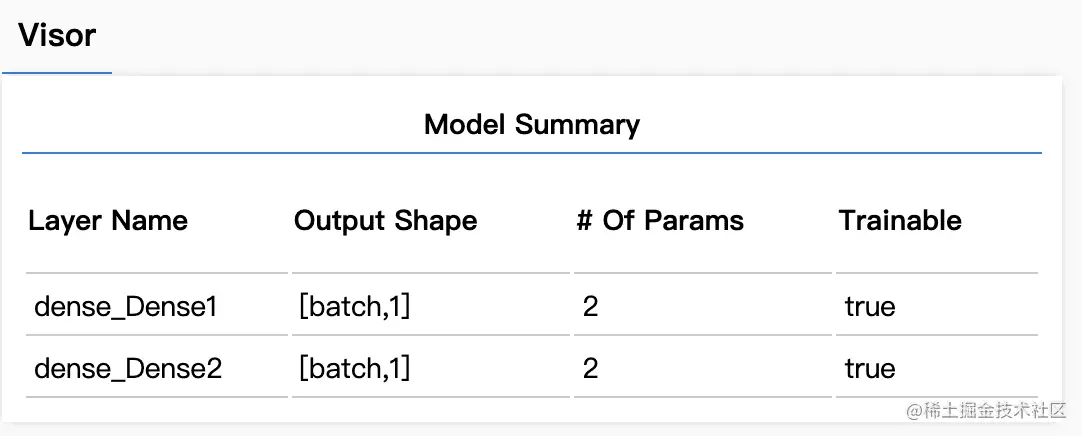Click the gray line under Trainable header
Viewport: 1082px width, 436px height.
(936, 273)
